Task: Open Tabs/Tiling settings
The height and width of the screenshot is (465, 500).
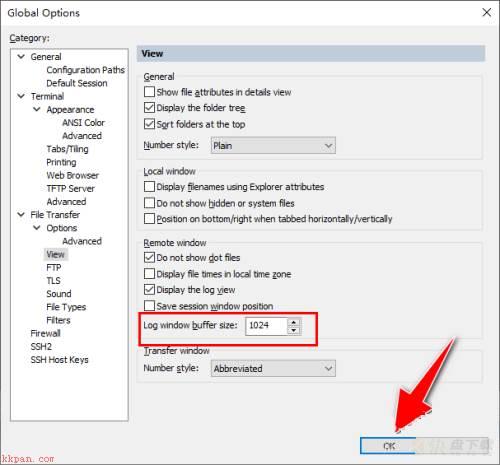Action: tap(67, 149)
